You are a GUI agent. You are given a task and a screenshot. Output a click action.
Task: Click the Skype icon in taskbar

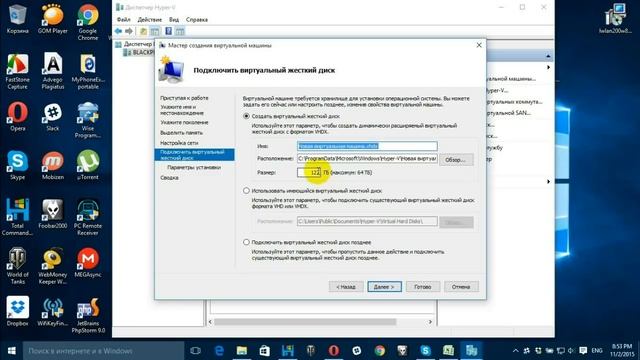pos(425,350)
